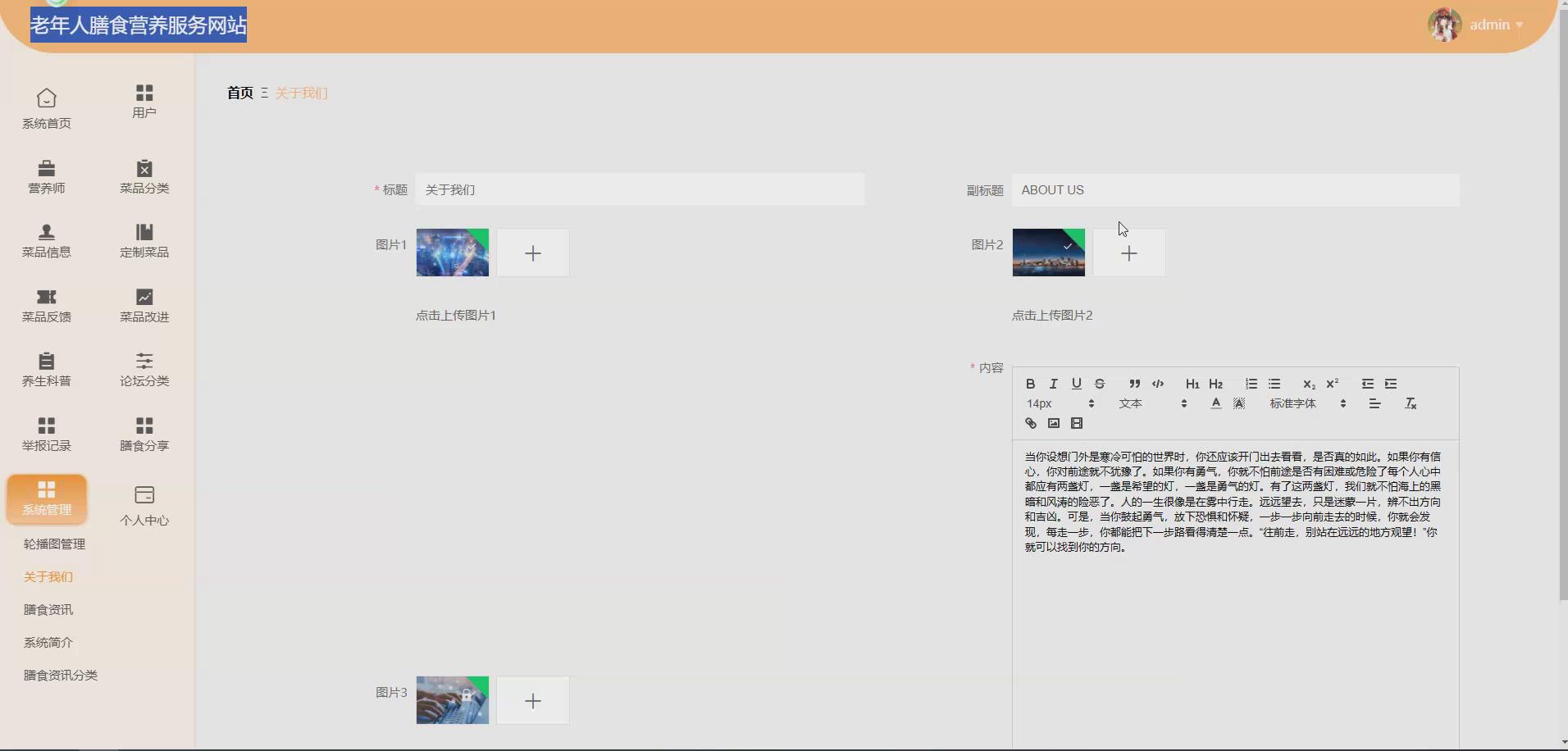Add another image for 图片1
This screenshot has height=751, width=1568.
click(x=533, y=253)
